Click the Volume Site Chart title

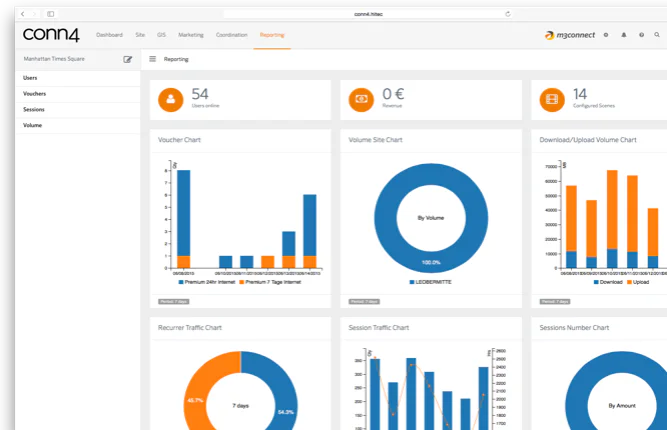tap(375, 140)
